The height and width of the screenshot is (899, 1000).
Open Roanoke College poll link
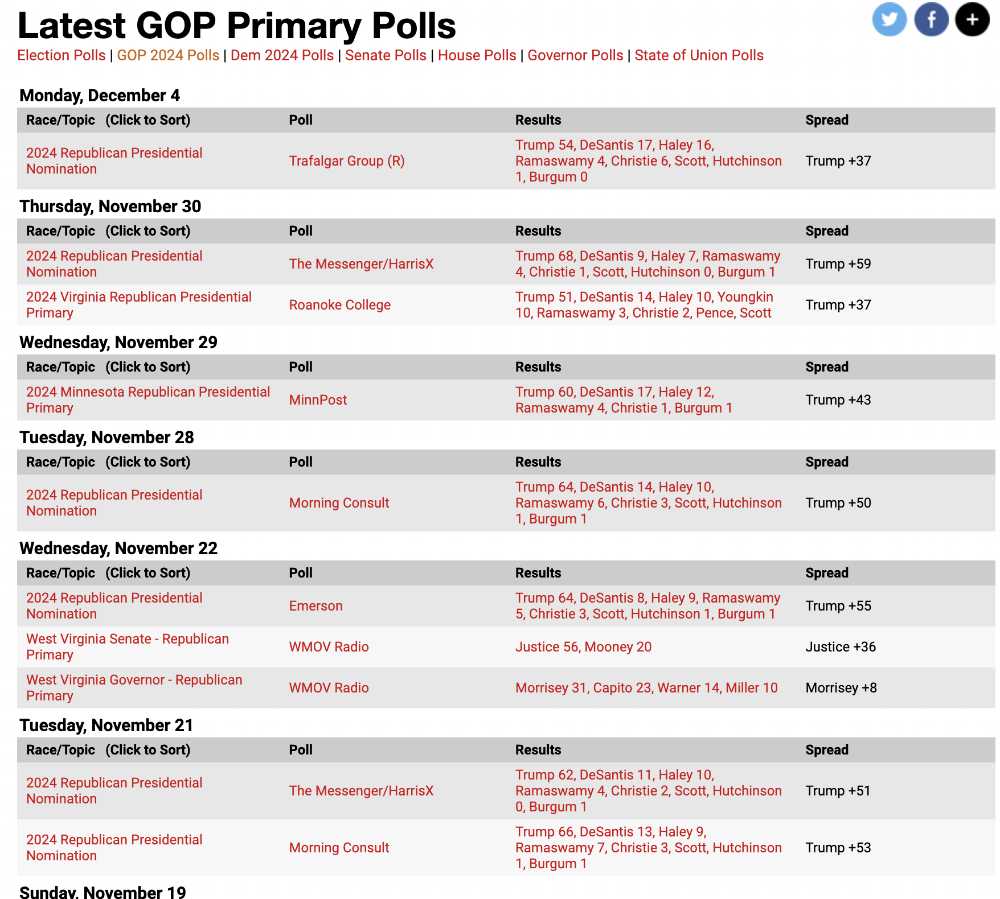coord(339,305)
